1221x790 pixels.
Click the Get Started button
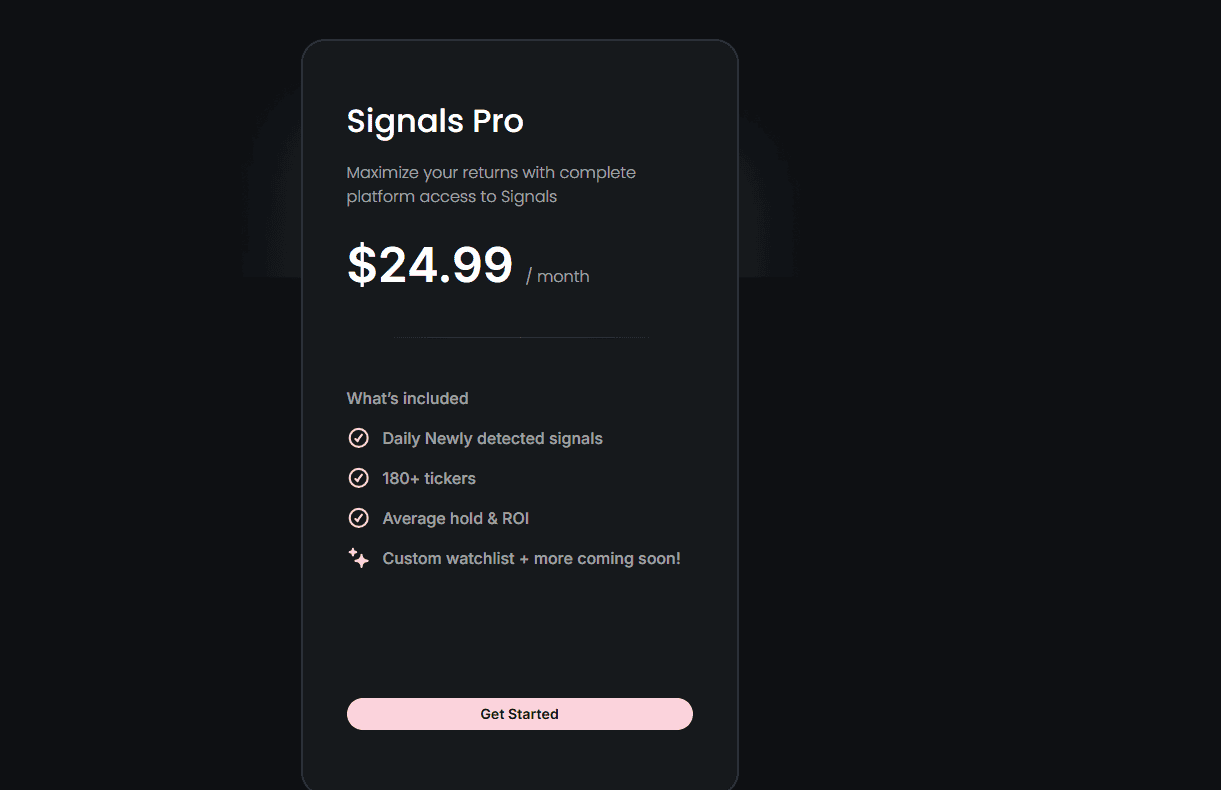pyautogui.click(x=519, y=713)
